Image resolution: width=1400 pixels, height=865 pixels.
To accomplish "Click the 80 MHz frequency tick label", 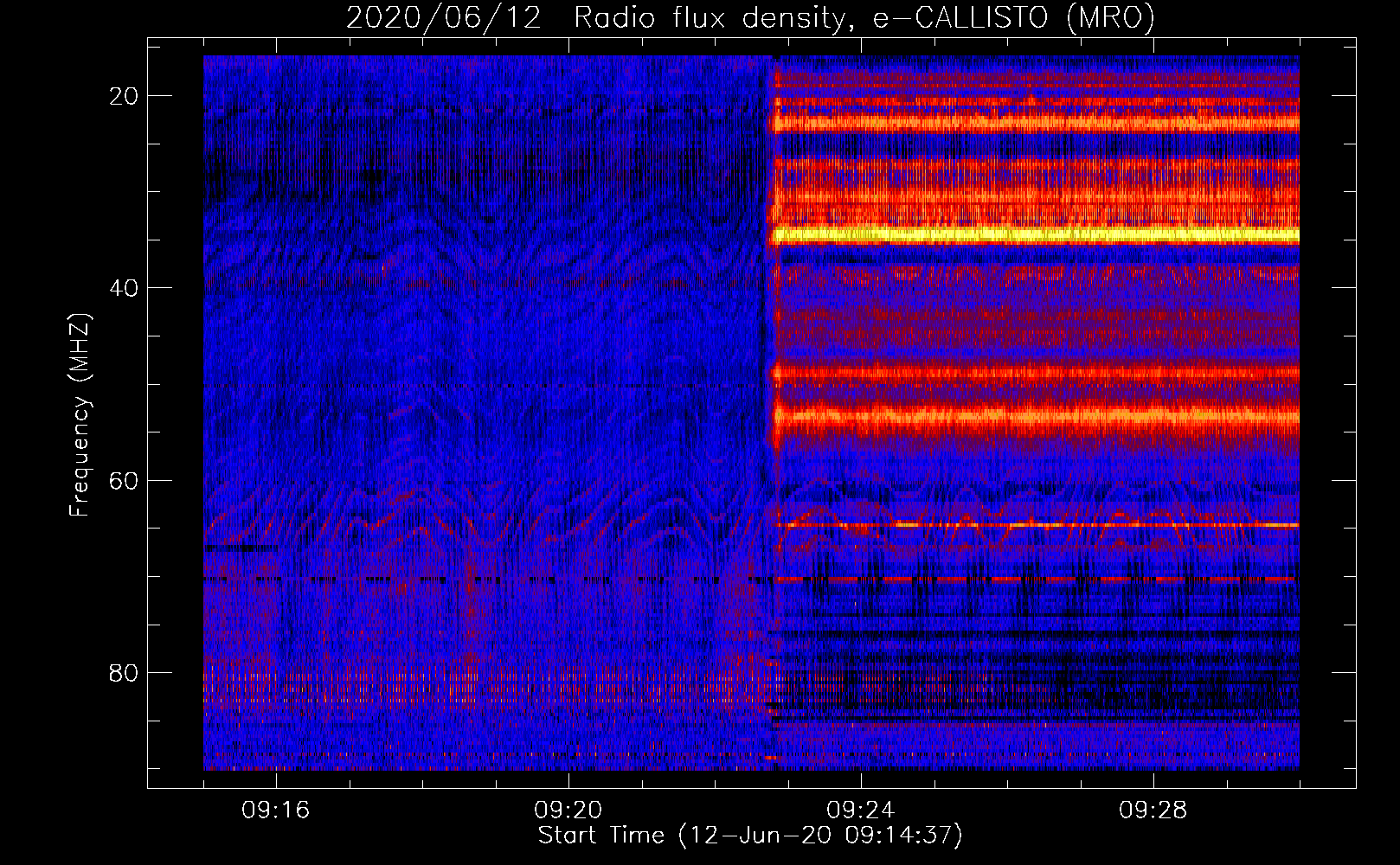I will pos(125,672).
